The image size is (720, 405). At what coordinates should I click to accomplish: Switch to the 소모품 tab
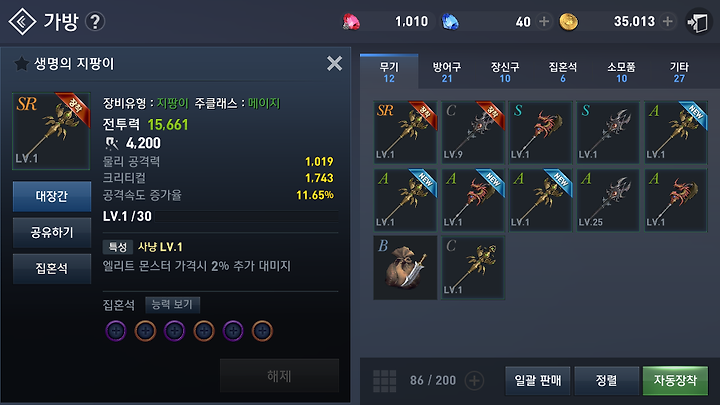(621, 72)
